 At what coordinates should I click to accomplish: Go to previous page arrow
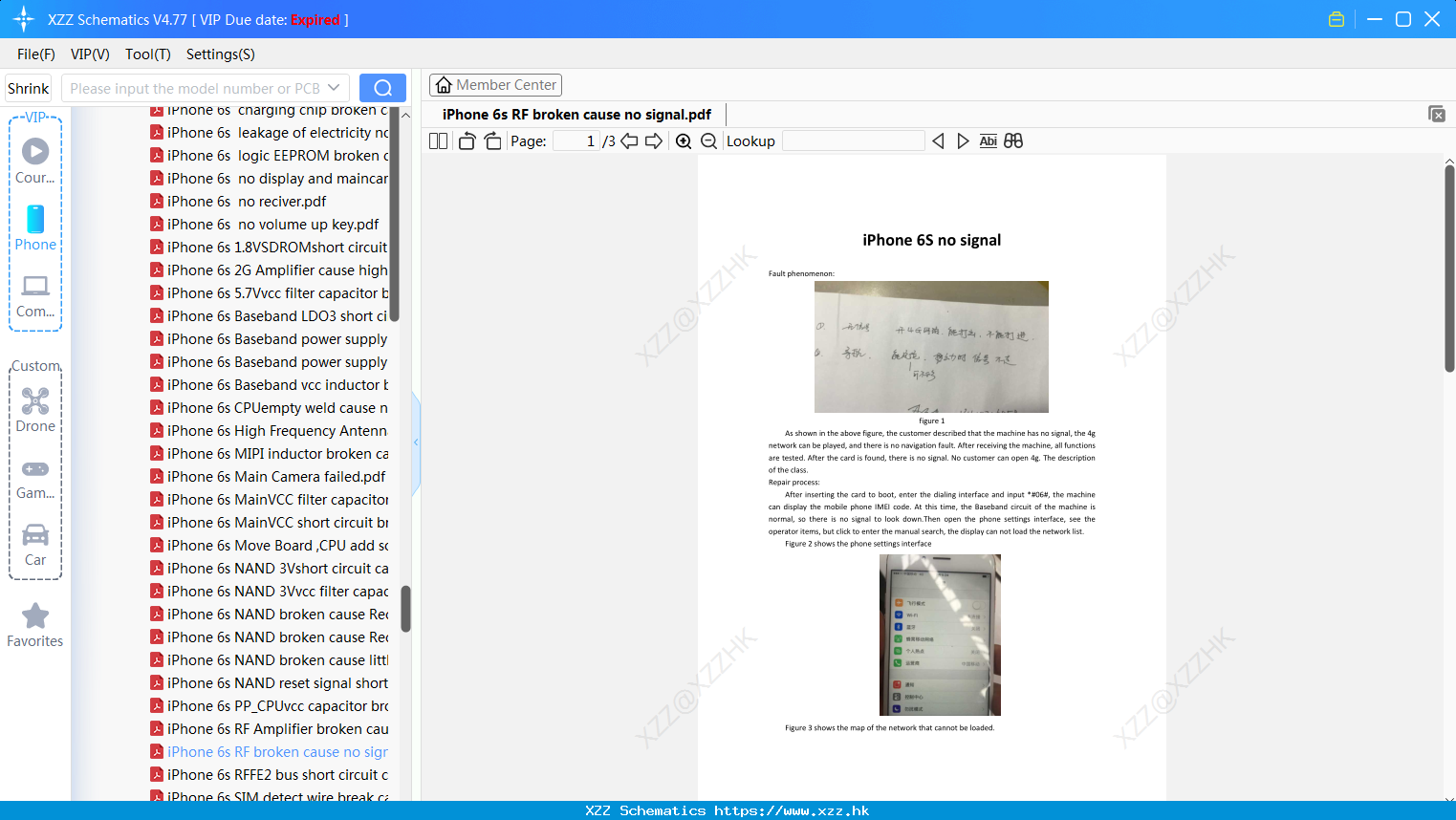click(629, 140)
